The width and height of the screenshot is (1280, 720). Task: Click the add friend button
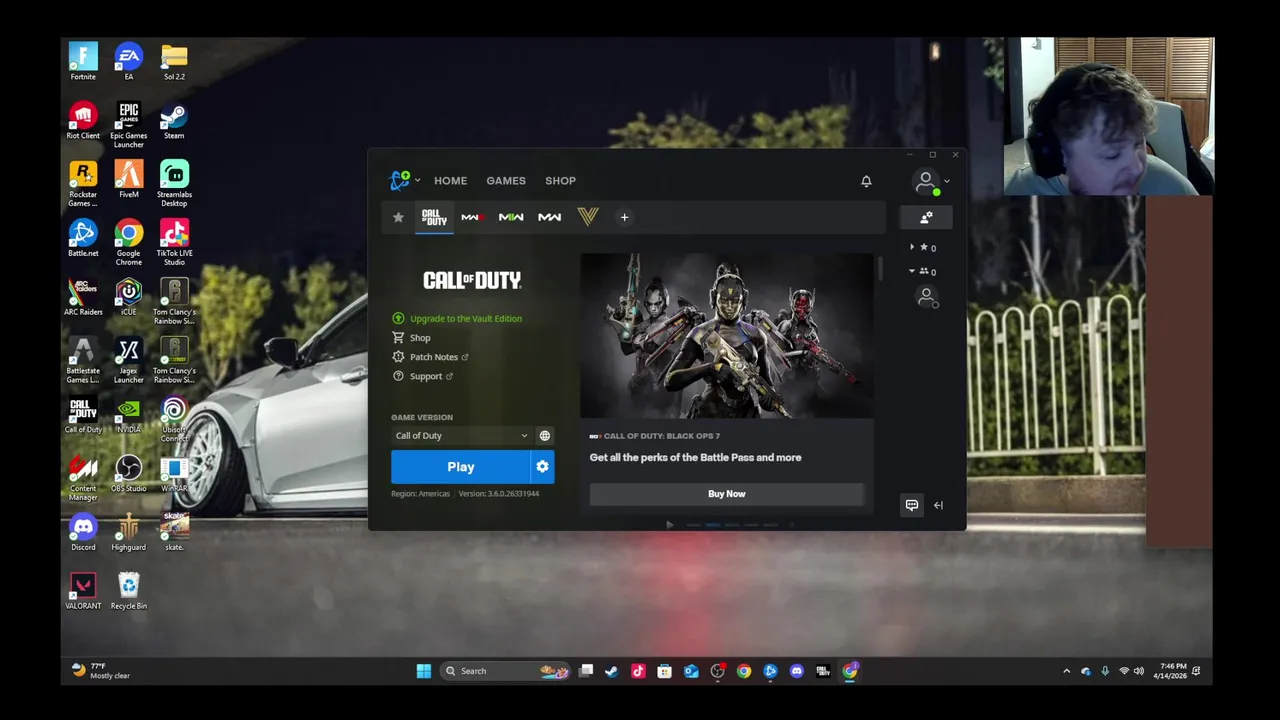point(926,217)
